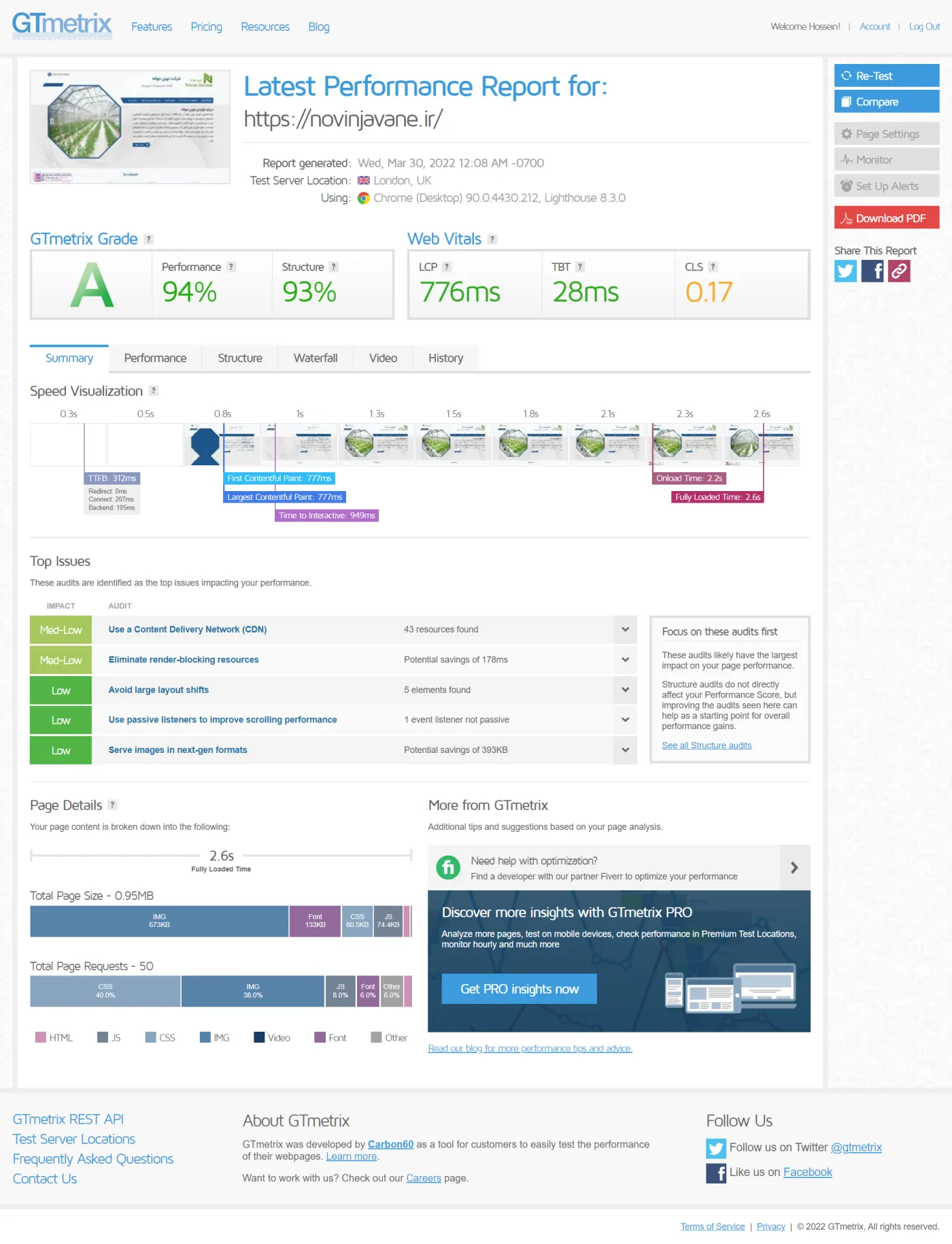This screenshot has height=1244, width=952.
Task: Open the History tab
Action: (446, 358)
